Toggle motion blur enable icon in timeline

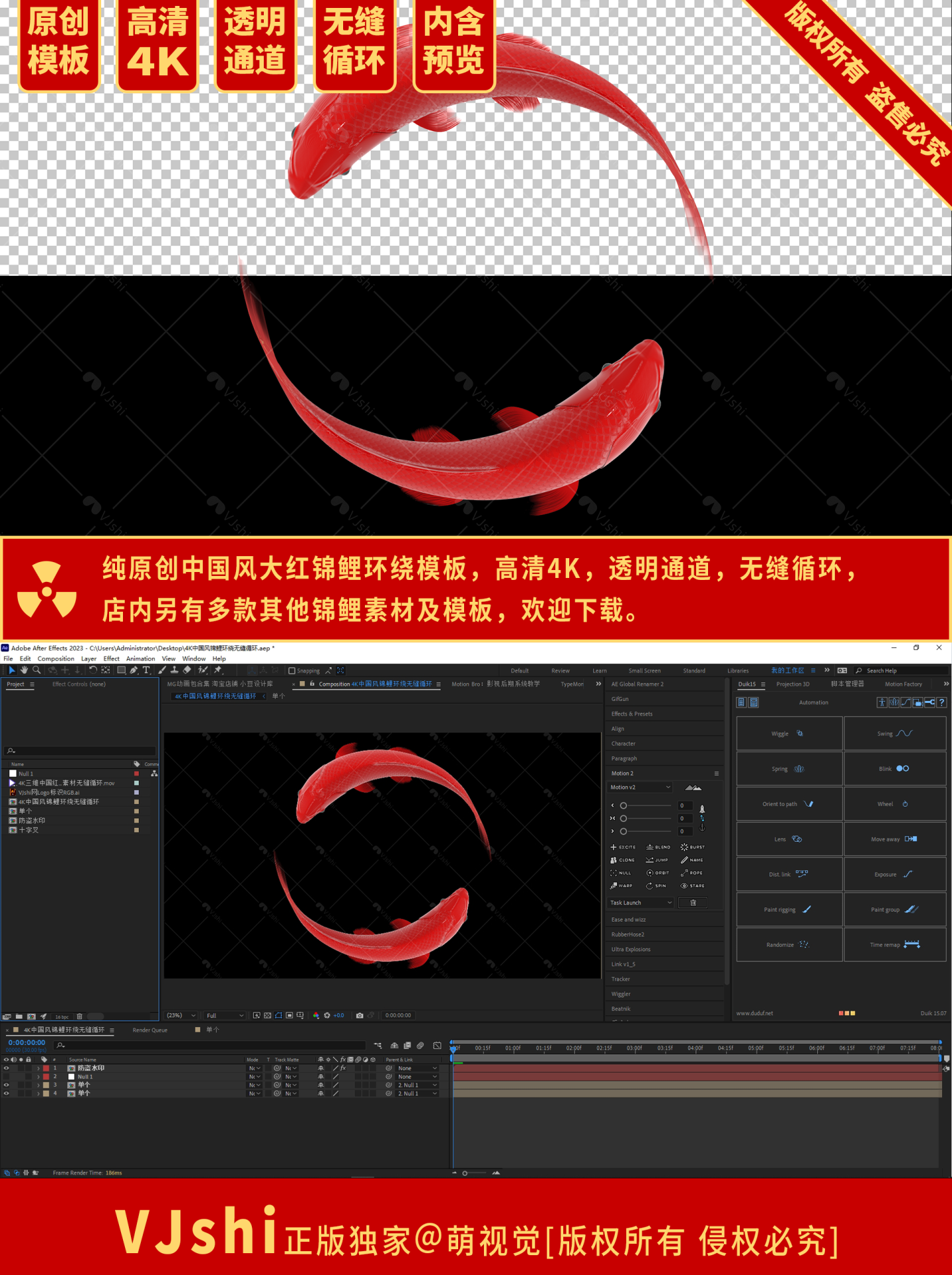420,1046
